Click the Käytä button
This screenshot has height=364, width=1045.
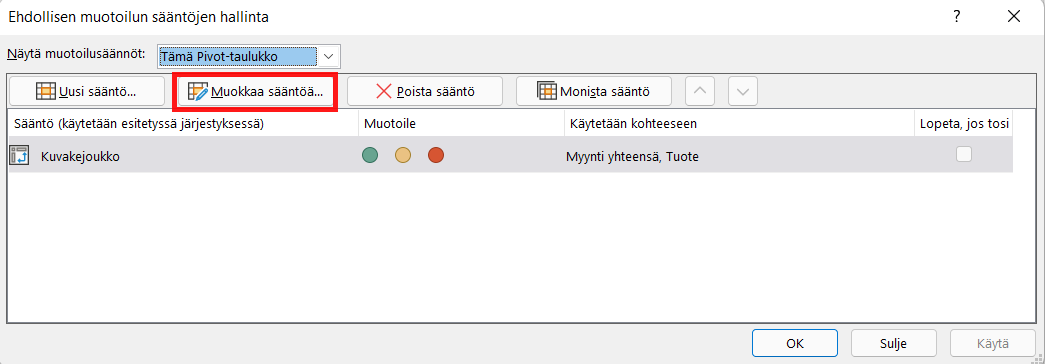(x=992, y=344)
